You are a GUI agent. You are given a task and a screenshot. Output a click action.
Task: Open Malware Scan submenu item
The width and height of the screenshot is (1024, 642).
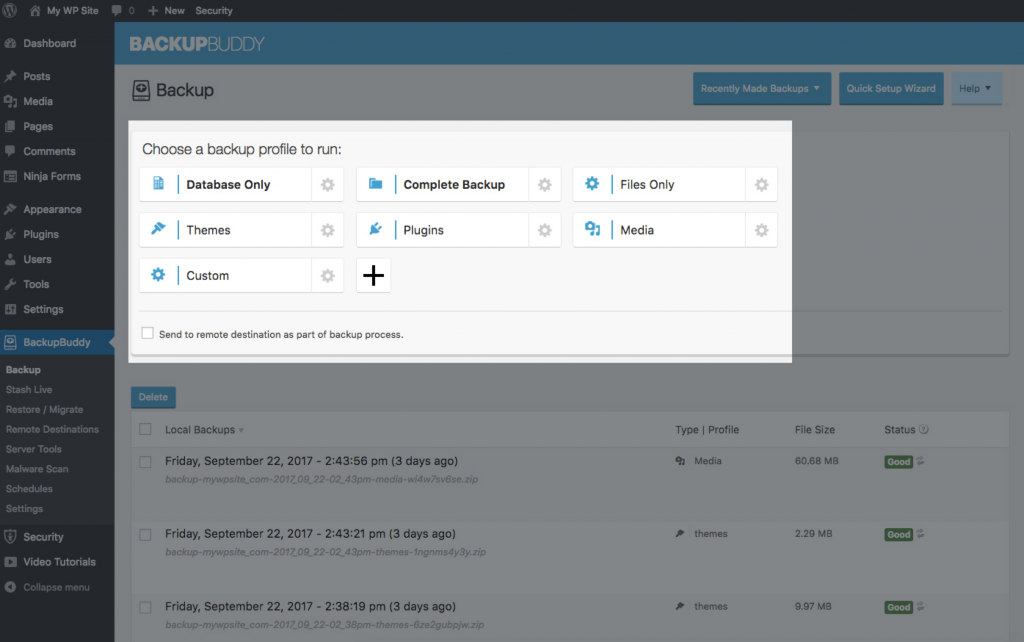(x=37, y=469)
